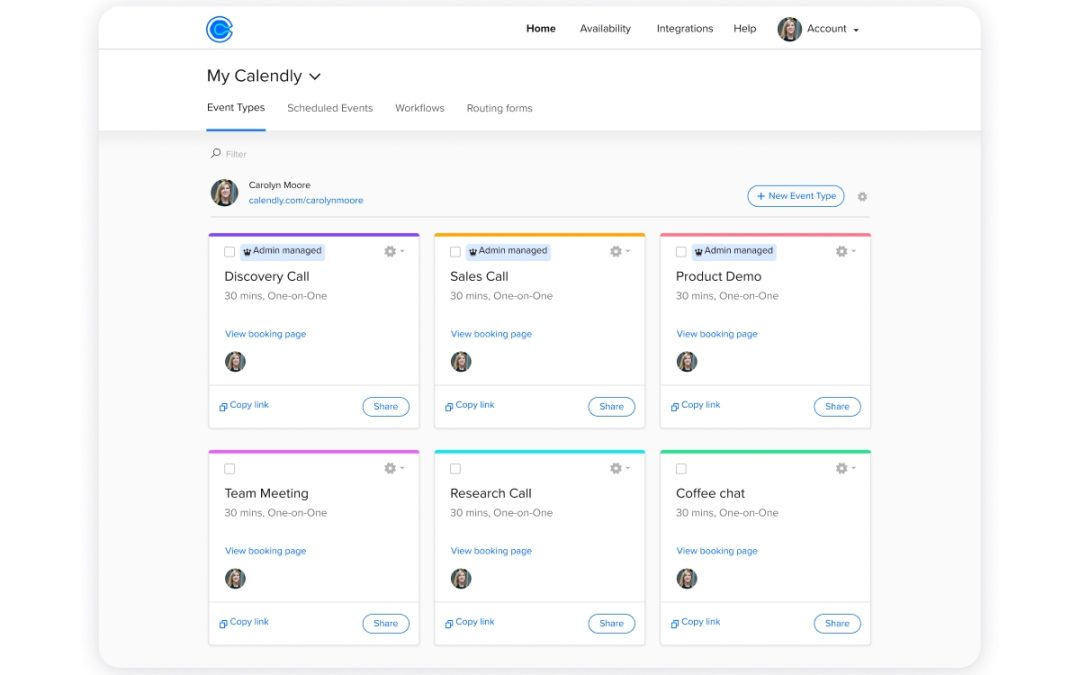The width and height of the screenshot is (1080, 675).
Task: Share the Research Call event
Action: [612, 623]
